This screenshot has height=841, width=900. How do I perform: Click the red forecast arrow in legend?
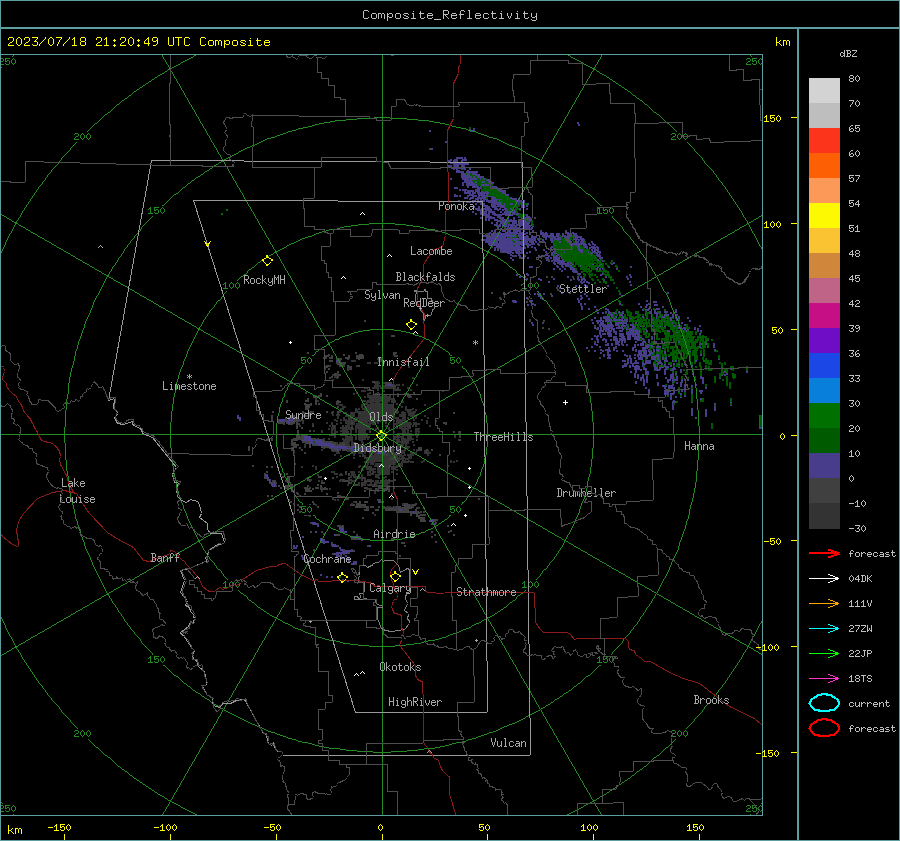click(824, 553)
